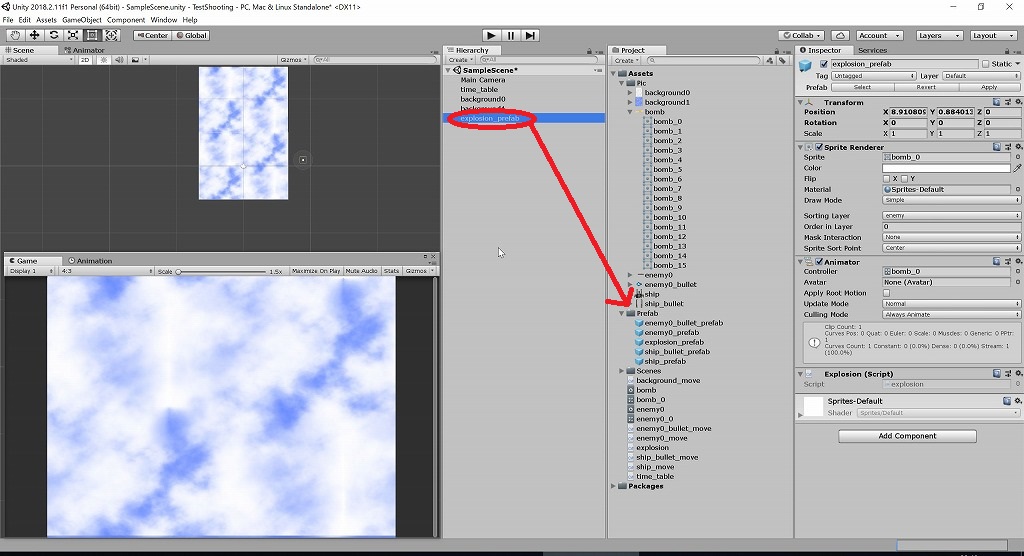Screen dimensions: 1024x556
Task: Enable Apply Root Motion checkbox
Action: [x=886, y=293]
